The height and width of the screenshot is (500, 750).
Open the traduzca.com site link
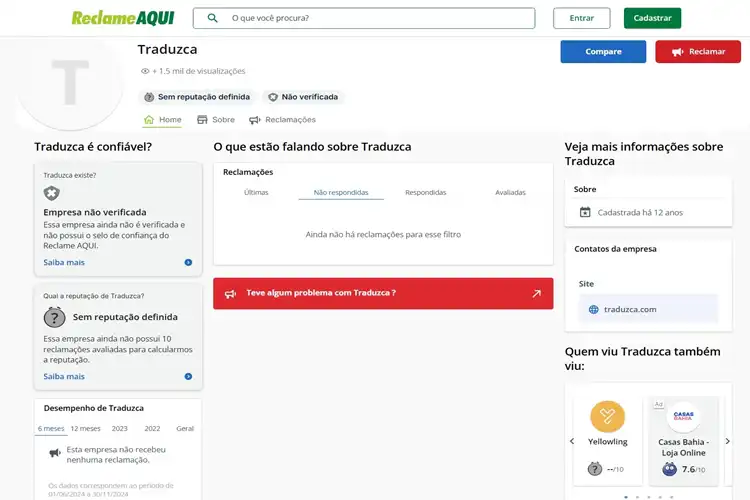coord(648,310)
